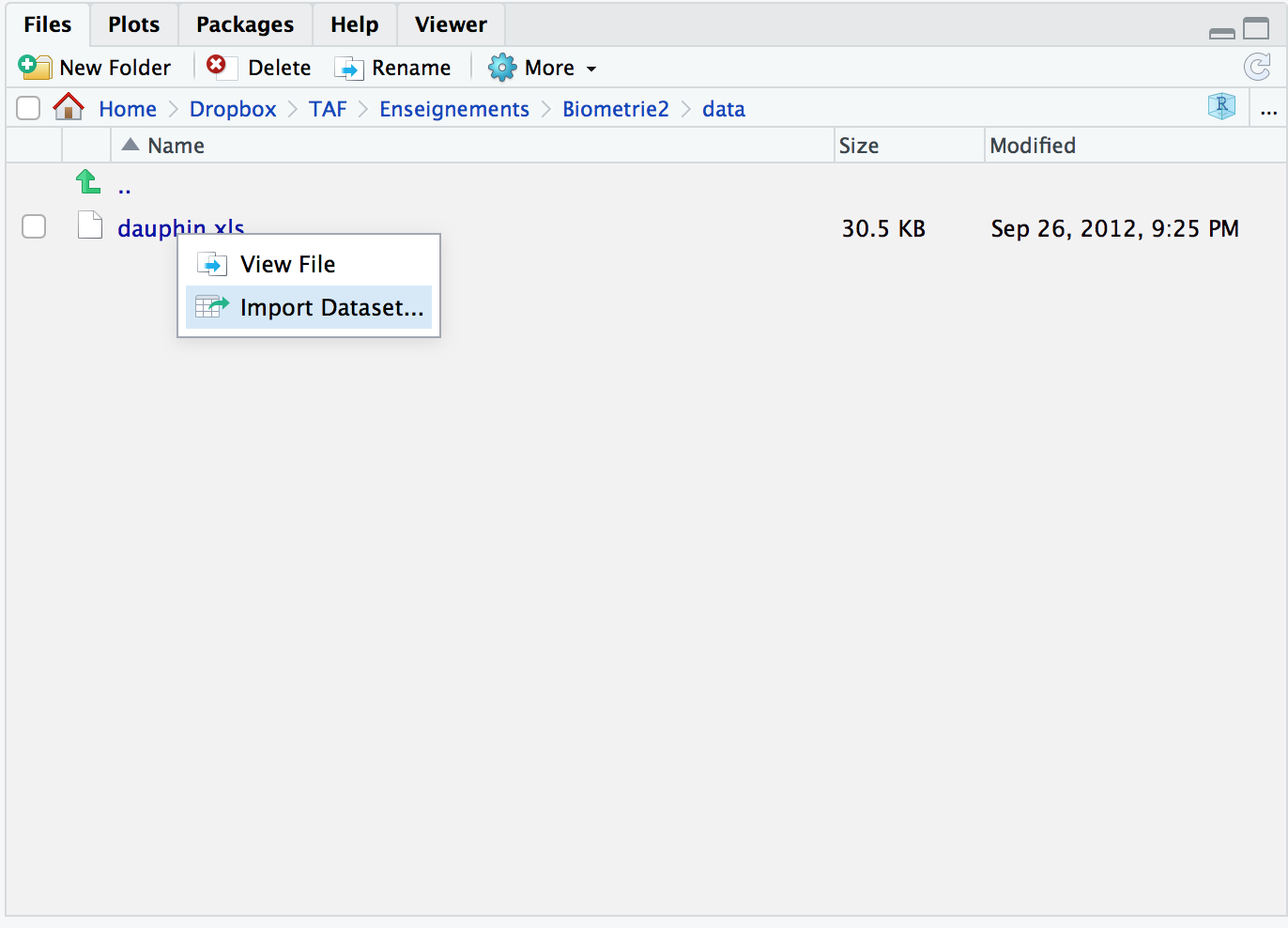Viewport: 1288px width, 928px height.
Task: Switch to the Packages tab
Action: click(x=245, y=24)
